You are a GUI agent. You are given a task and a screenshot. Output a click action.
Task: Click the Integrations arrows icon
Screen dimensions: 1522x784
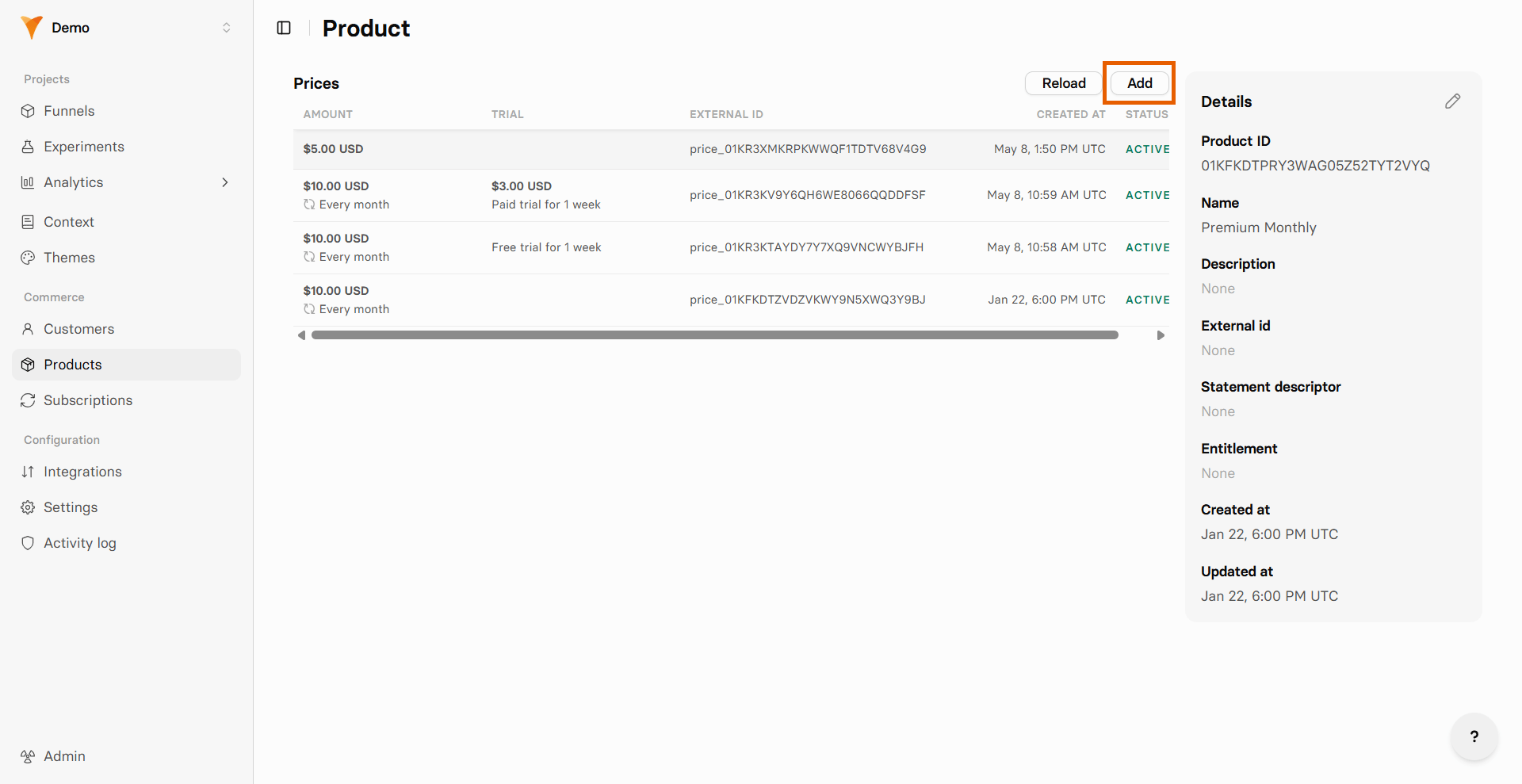(x=28, y=472)
